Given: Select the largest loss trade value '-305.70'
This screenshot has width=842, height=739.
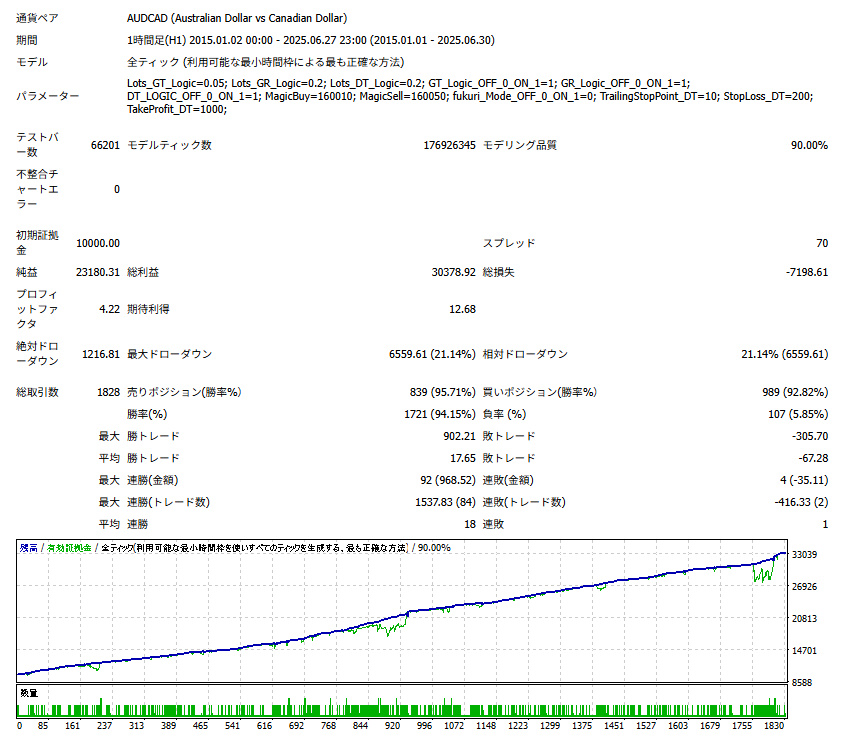Looking at the screenshot, I should click(x=810, y=437).
